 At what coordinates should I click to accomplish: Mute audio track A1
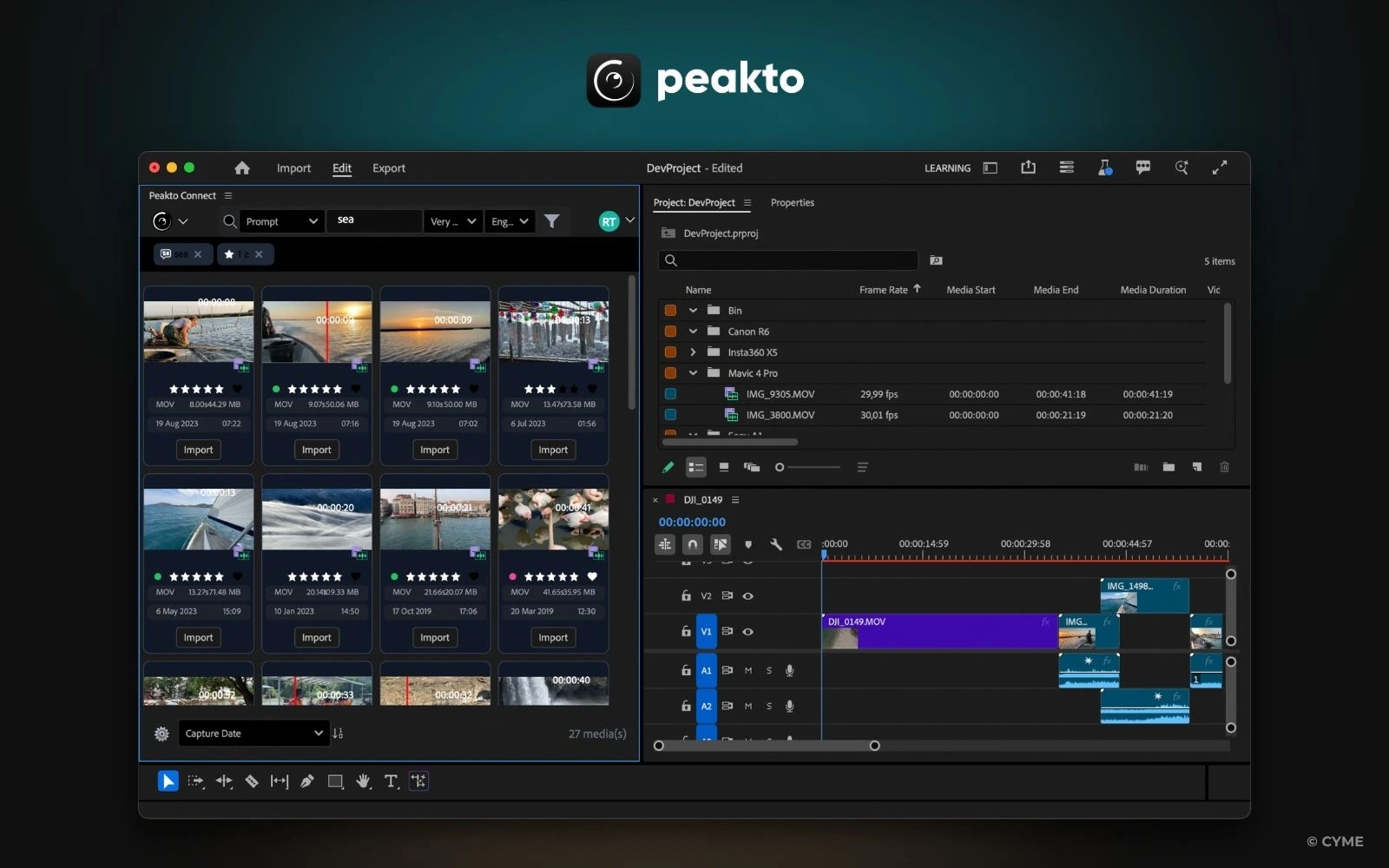click(747, 670)
